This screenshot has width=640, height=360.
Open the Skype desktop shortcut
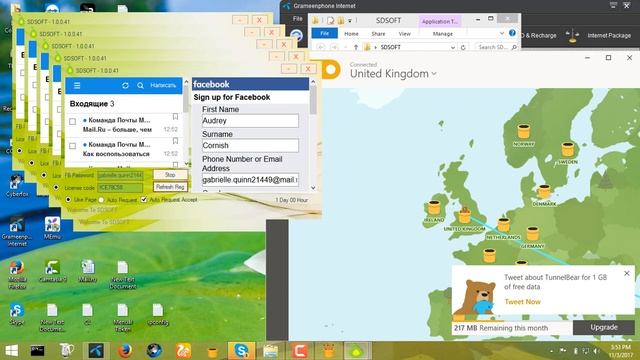tap(17, 314)
